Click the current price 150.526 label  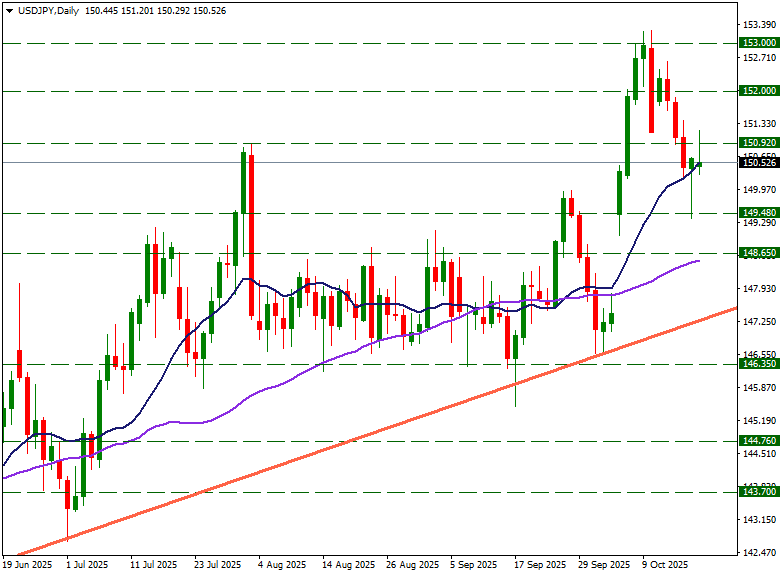(759, 162)
